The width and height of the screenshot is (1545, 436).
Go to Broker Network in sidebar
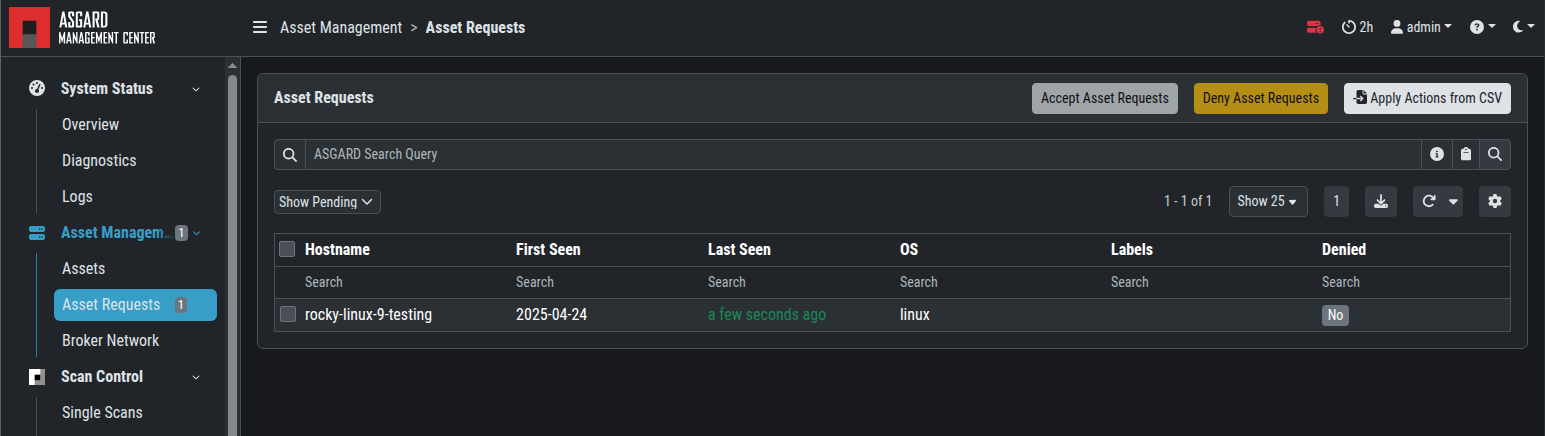point(110,341)
